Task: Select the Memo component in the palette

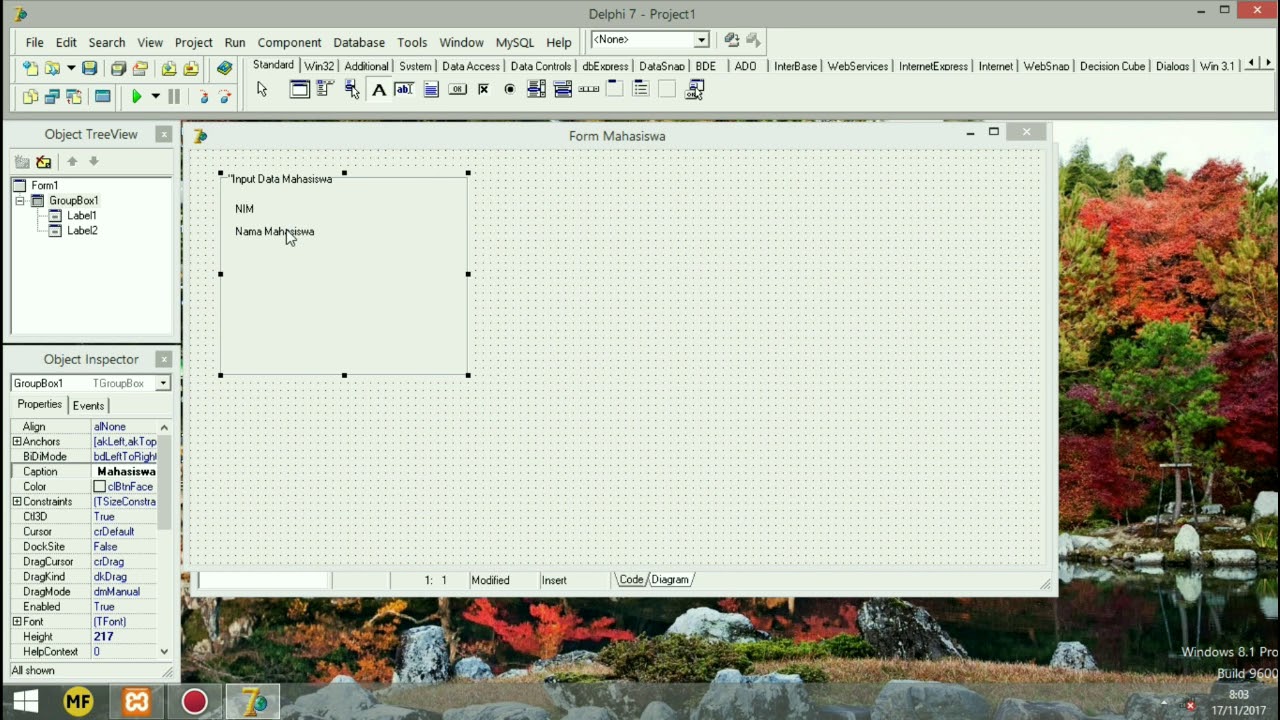Action: (431, 90)
